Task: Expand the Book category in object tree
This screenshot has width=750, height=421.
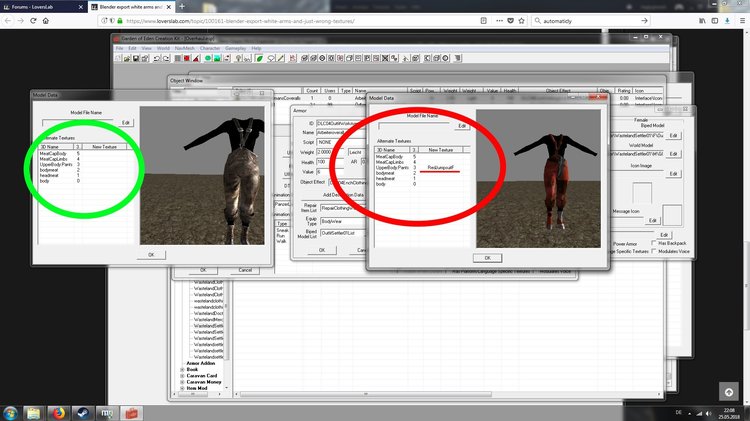Action: click(182, 369)
